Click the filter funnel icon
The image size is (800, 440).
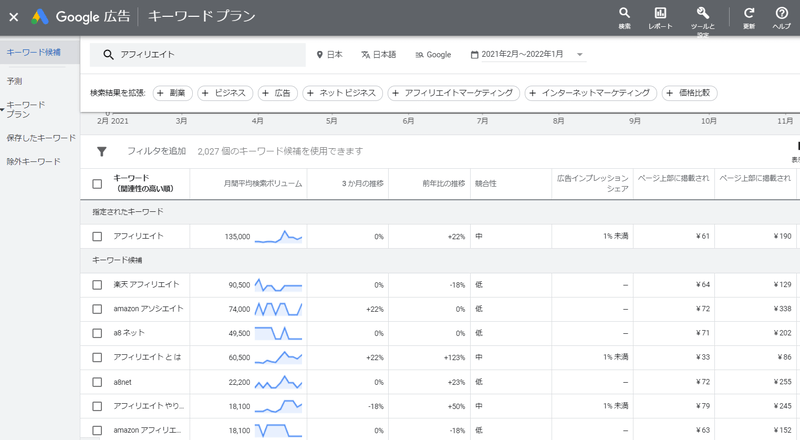click(102, 152)
